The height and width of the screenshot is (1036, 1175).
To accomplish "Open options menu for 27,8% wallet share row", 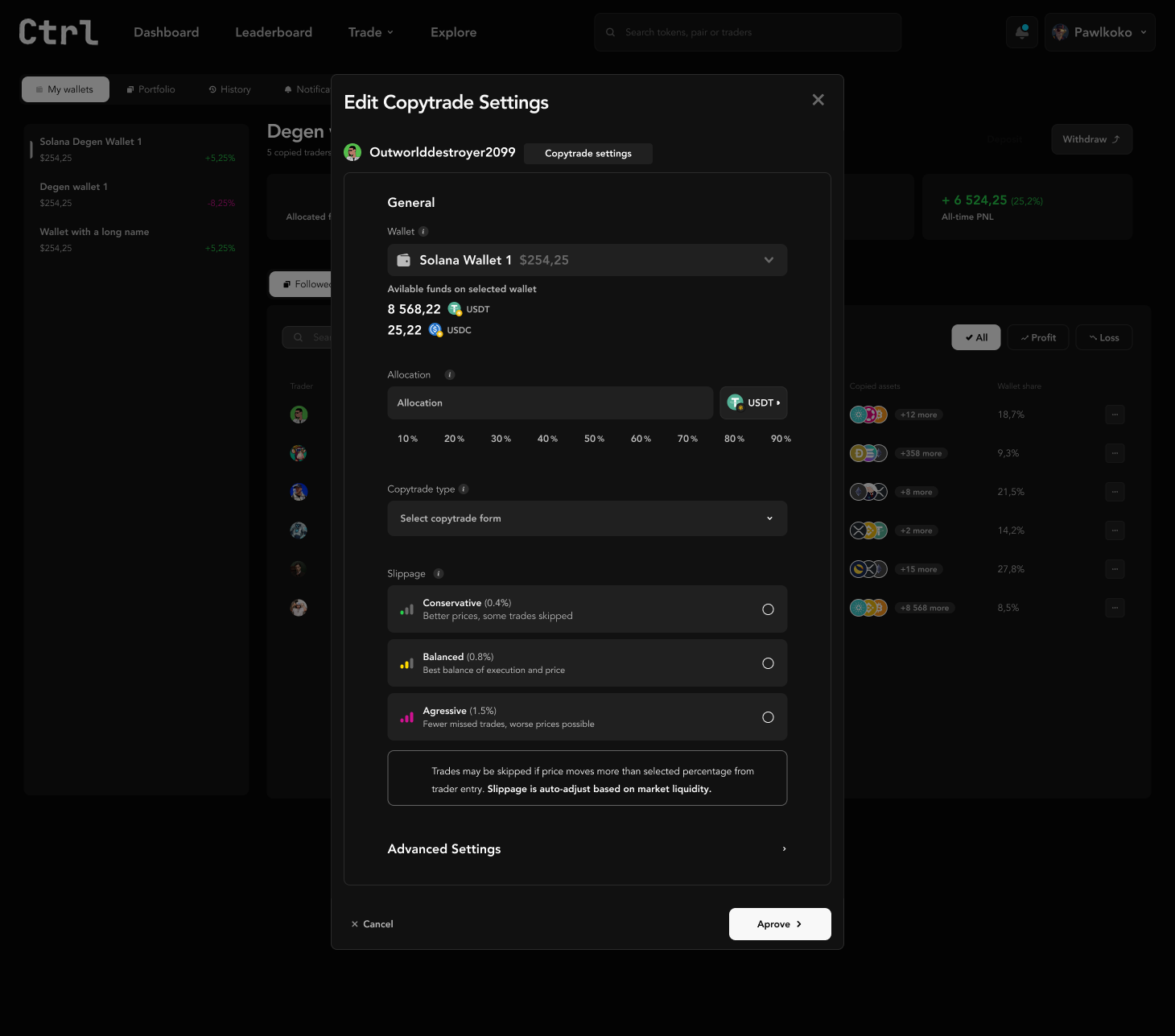I will coord(1115,569).
